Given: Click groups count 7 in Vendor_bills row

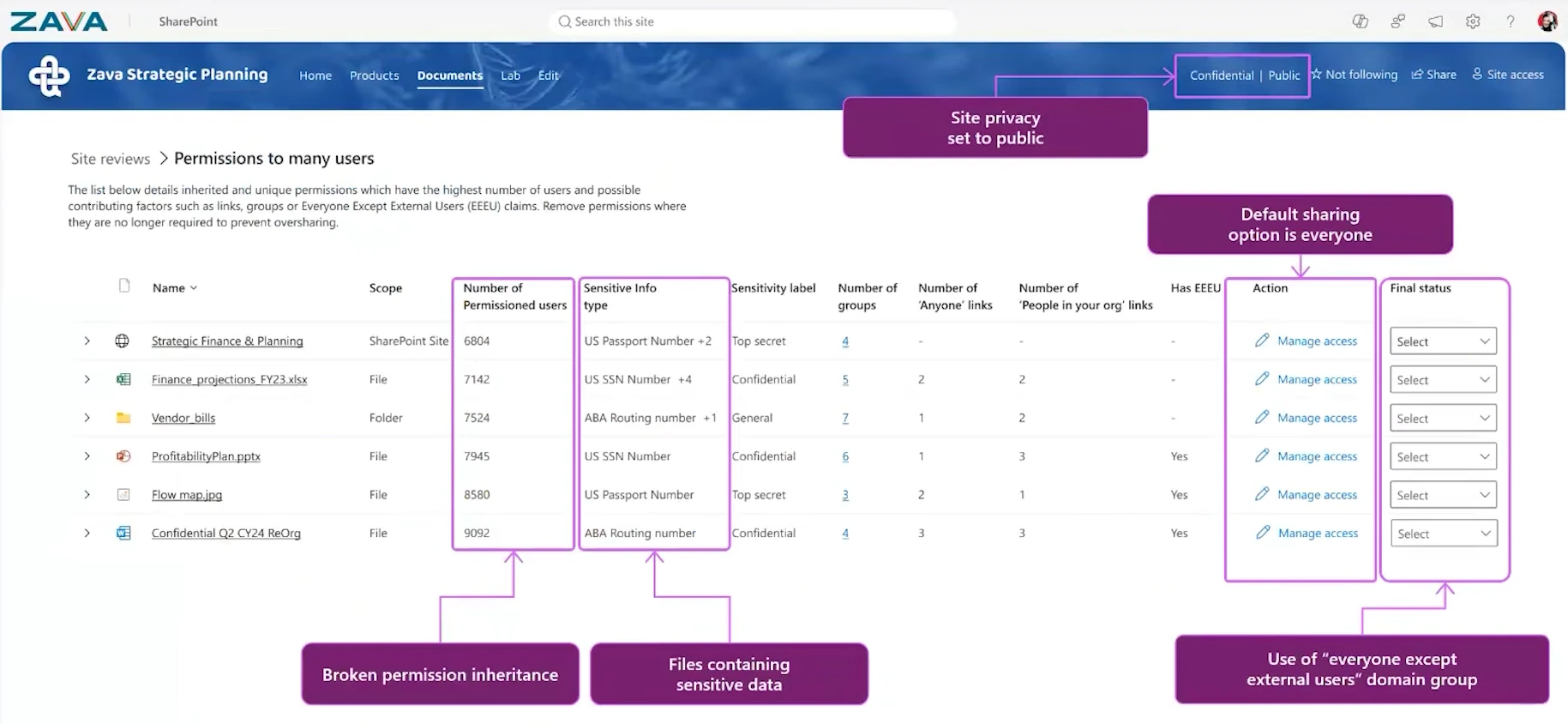Looking at the screenshot, I should 845,418.
